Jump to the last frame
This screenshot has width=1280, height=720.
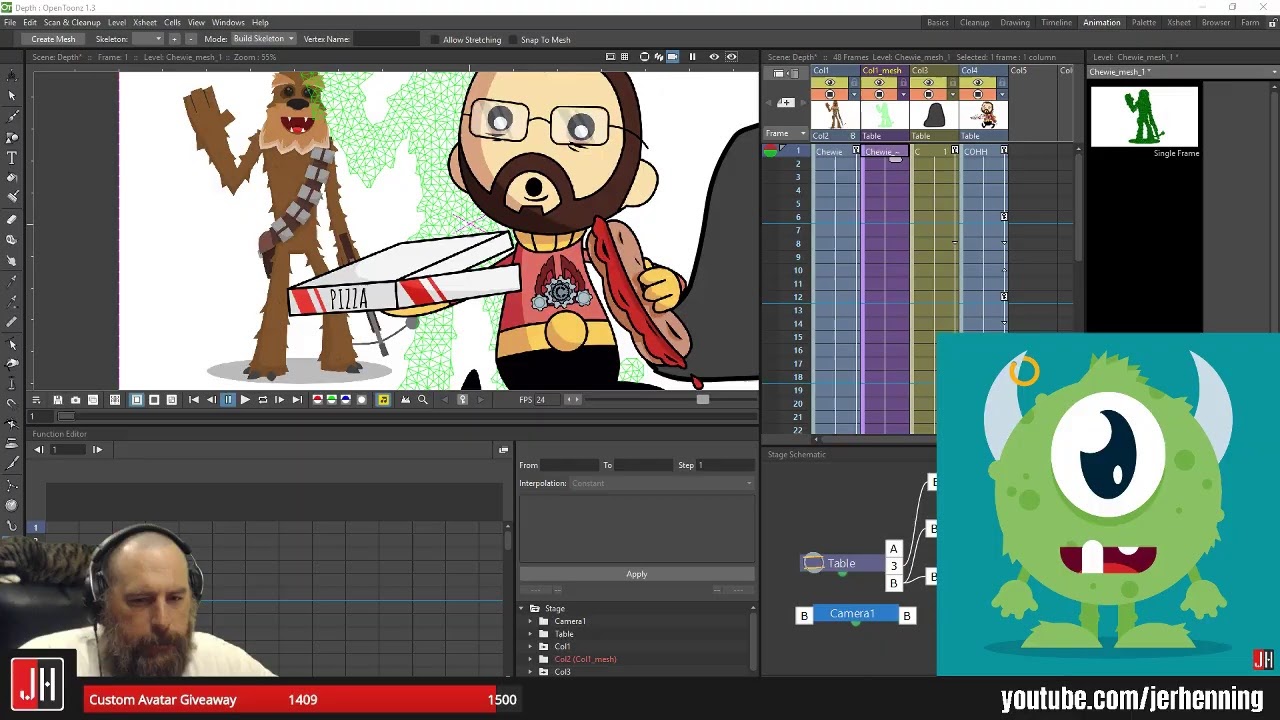click(x=297, y=400)
